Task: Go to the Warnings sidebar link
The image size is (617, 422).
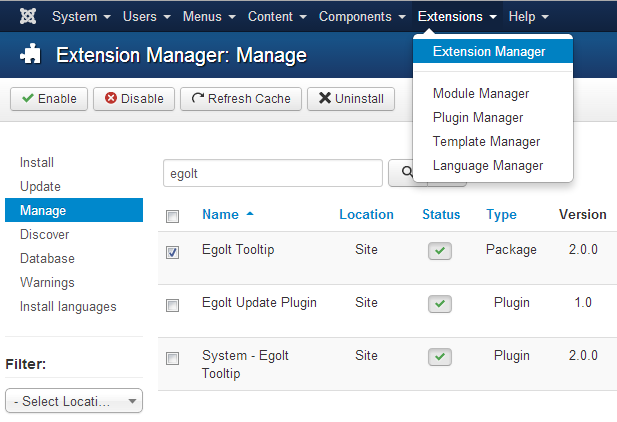Action: 47,283
